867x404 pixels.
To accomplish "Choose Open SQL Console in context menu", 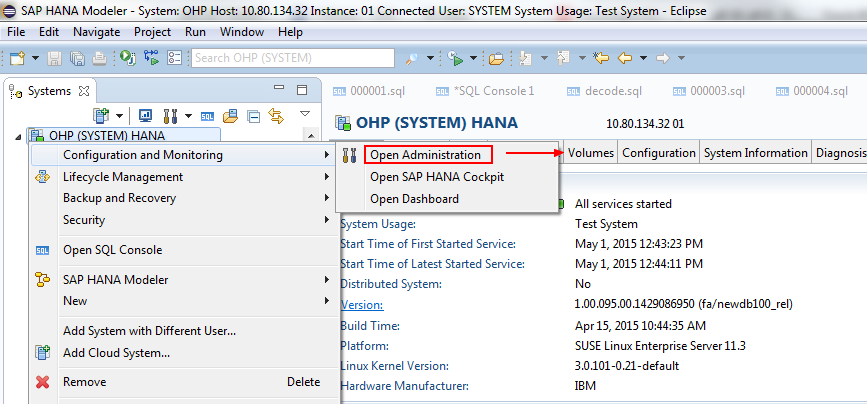I will coord(112,250).
